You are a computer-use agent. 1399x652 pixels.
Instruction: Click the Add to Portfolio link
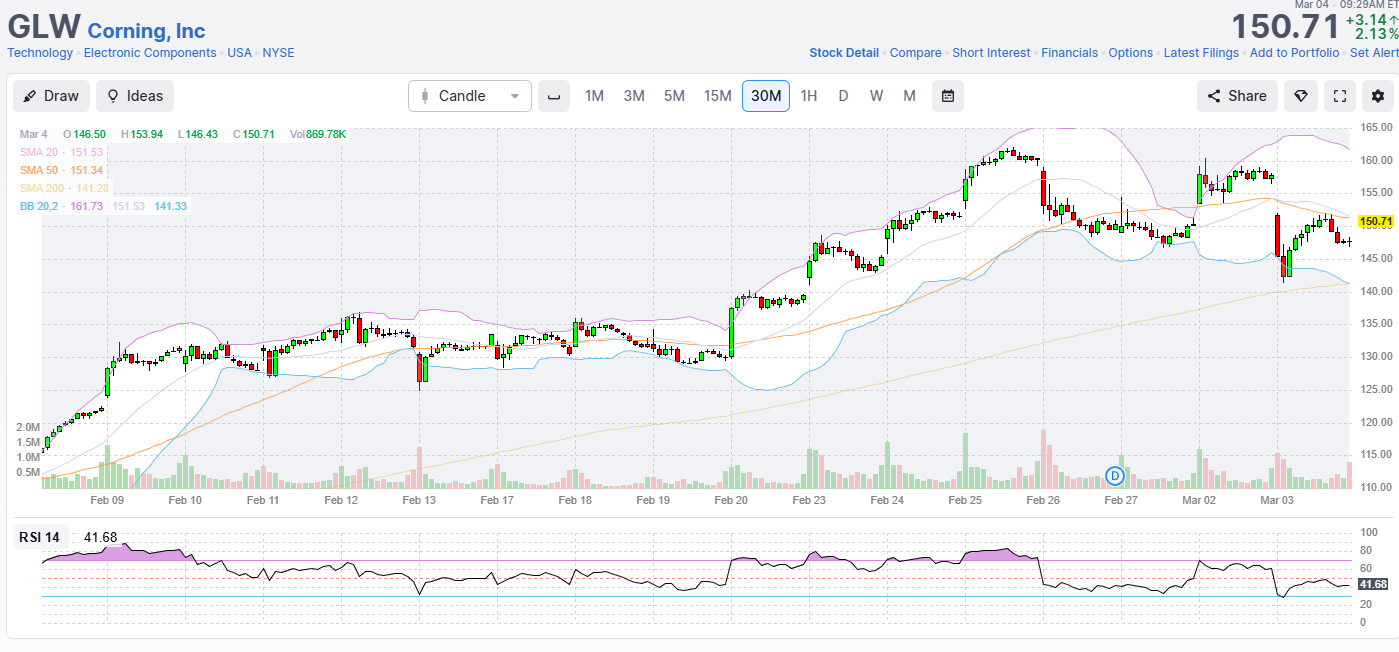[x=1294, y=53]
